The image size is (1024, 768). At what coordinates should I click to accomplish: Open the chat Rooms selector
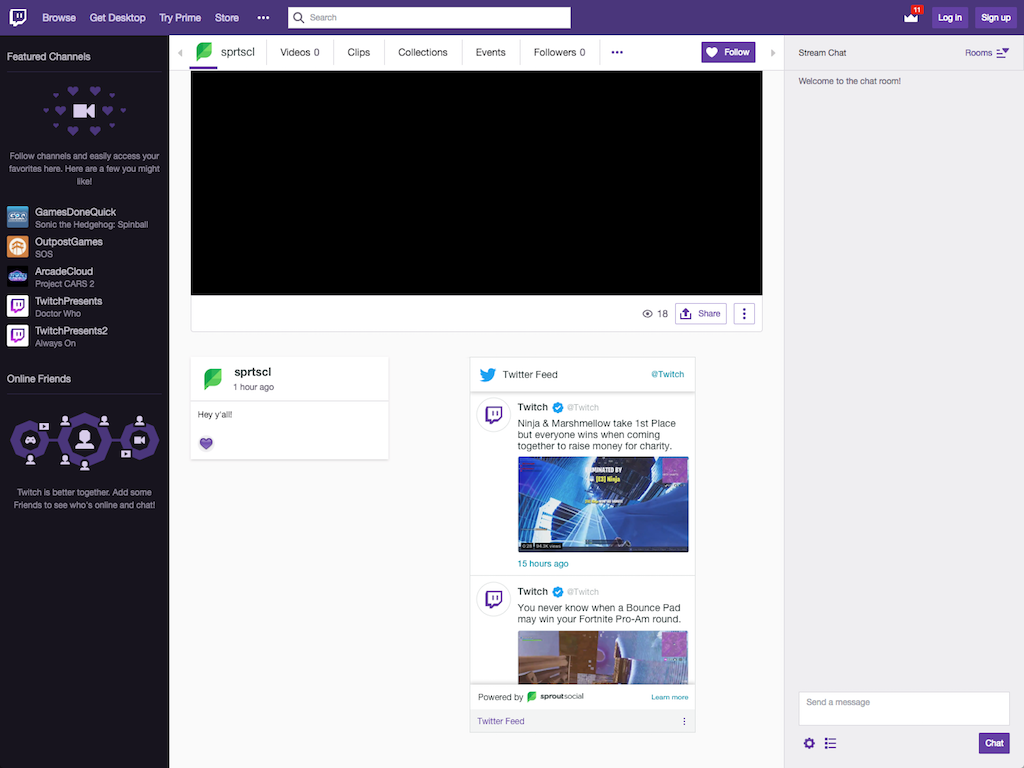pos(987,53)
